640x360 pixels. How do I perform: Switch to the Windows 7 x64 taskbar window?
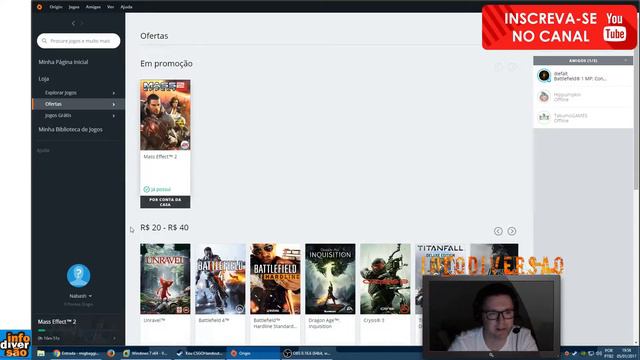(145, 353)
